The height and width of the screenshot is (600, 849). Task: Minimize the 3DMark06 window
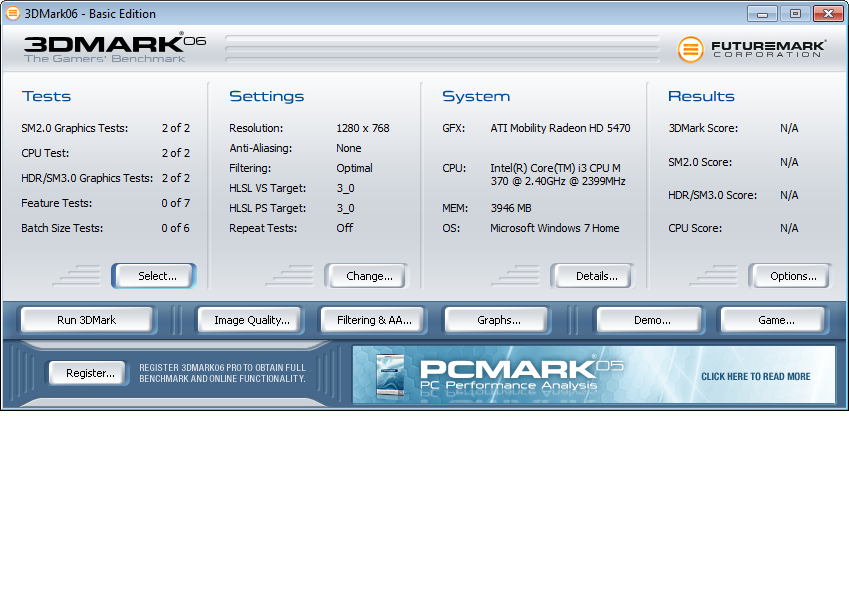coord(762,14)
